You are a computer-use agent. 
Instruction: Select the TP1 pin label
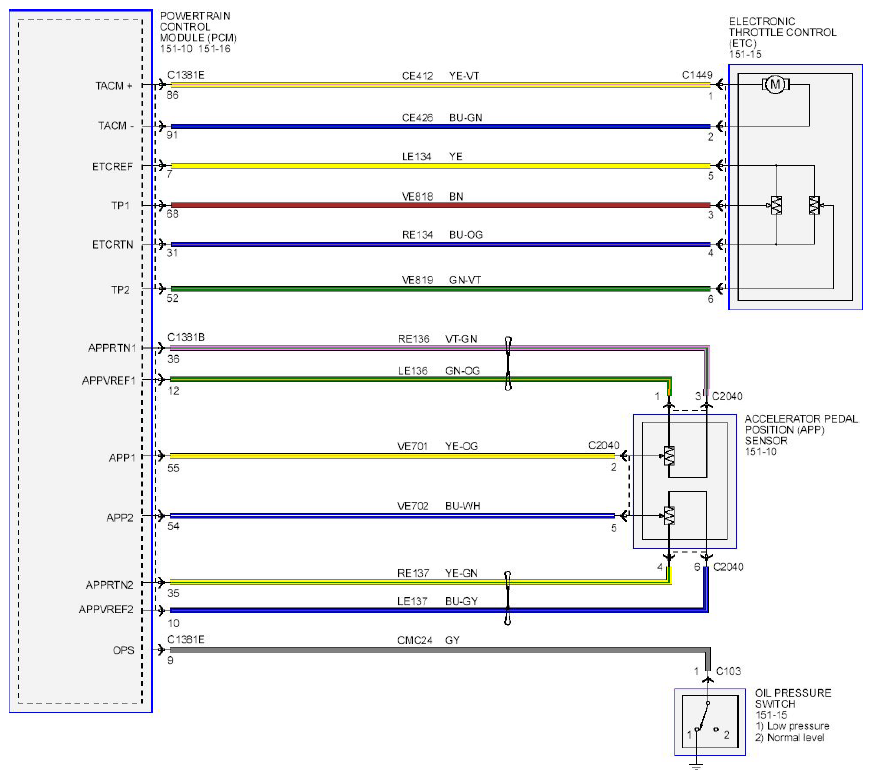click(120, 205)
